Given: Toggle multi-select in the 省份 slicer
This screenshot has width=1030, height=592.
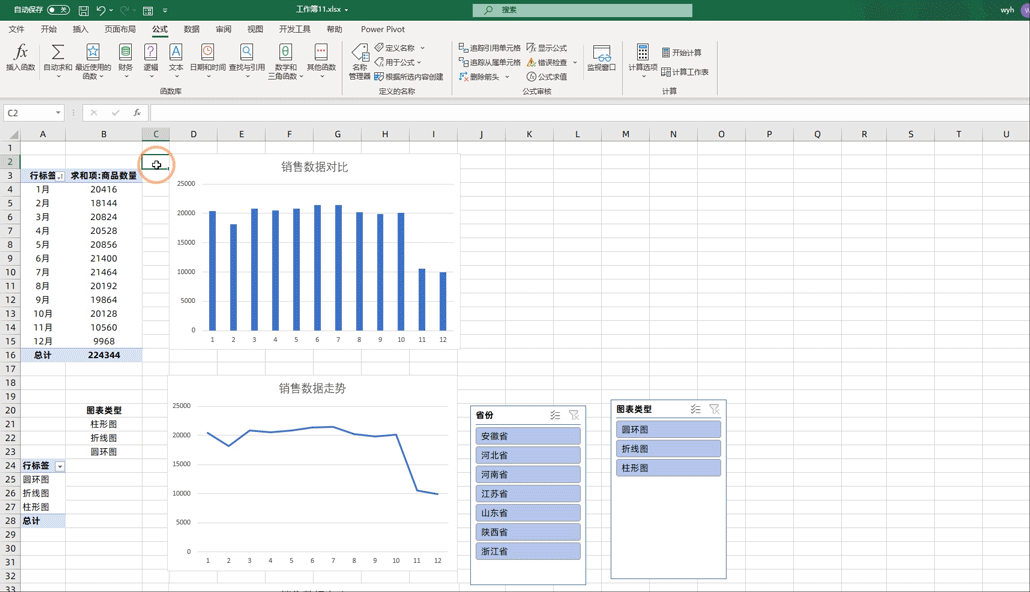Looking at the screenshot, I should 555,415.
